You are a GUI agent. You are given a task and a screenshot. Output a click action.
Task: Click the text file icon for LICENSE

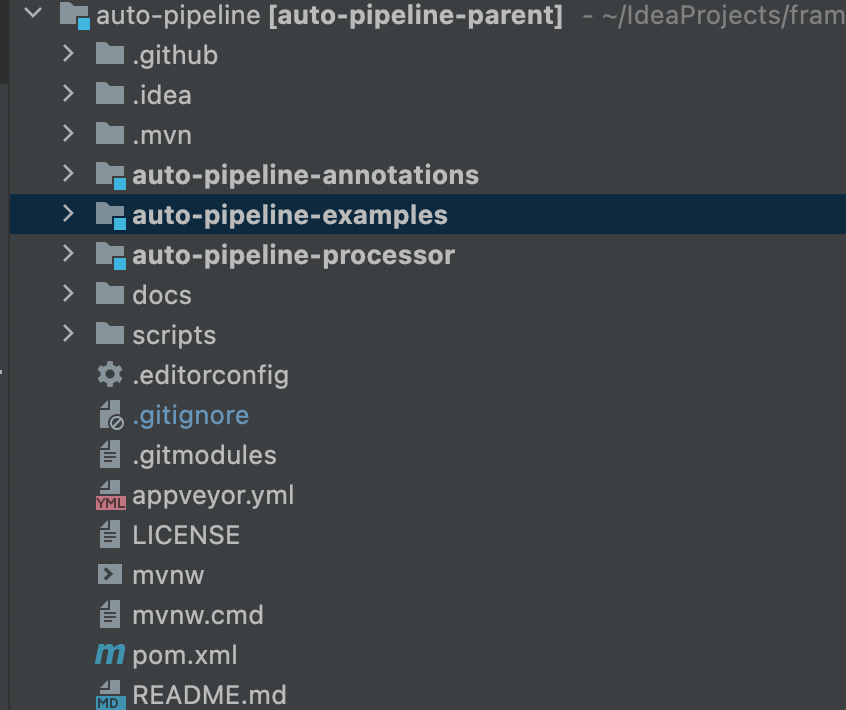tap(110, 535)
